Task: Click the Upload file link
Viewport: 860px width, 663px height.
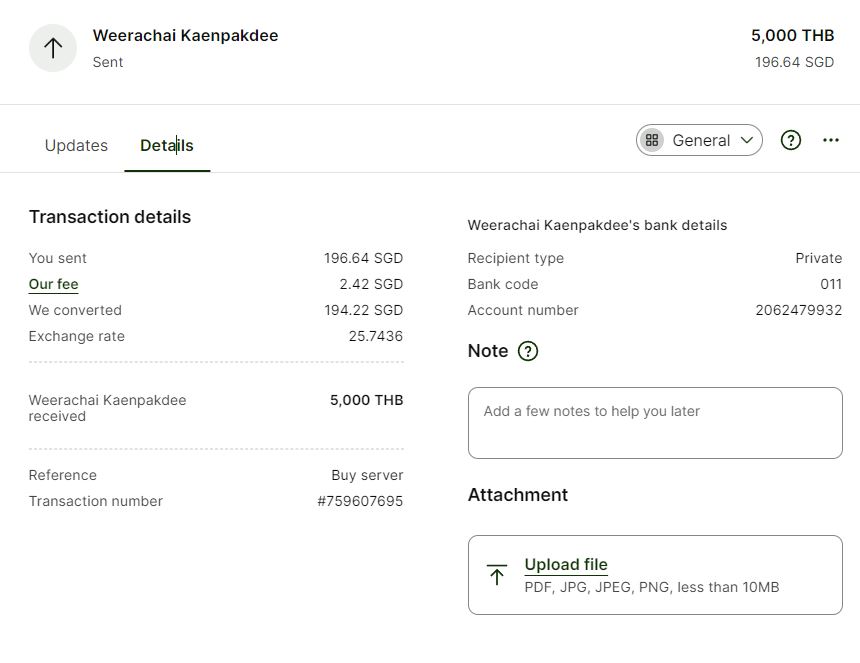Action: 566,564
